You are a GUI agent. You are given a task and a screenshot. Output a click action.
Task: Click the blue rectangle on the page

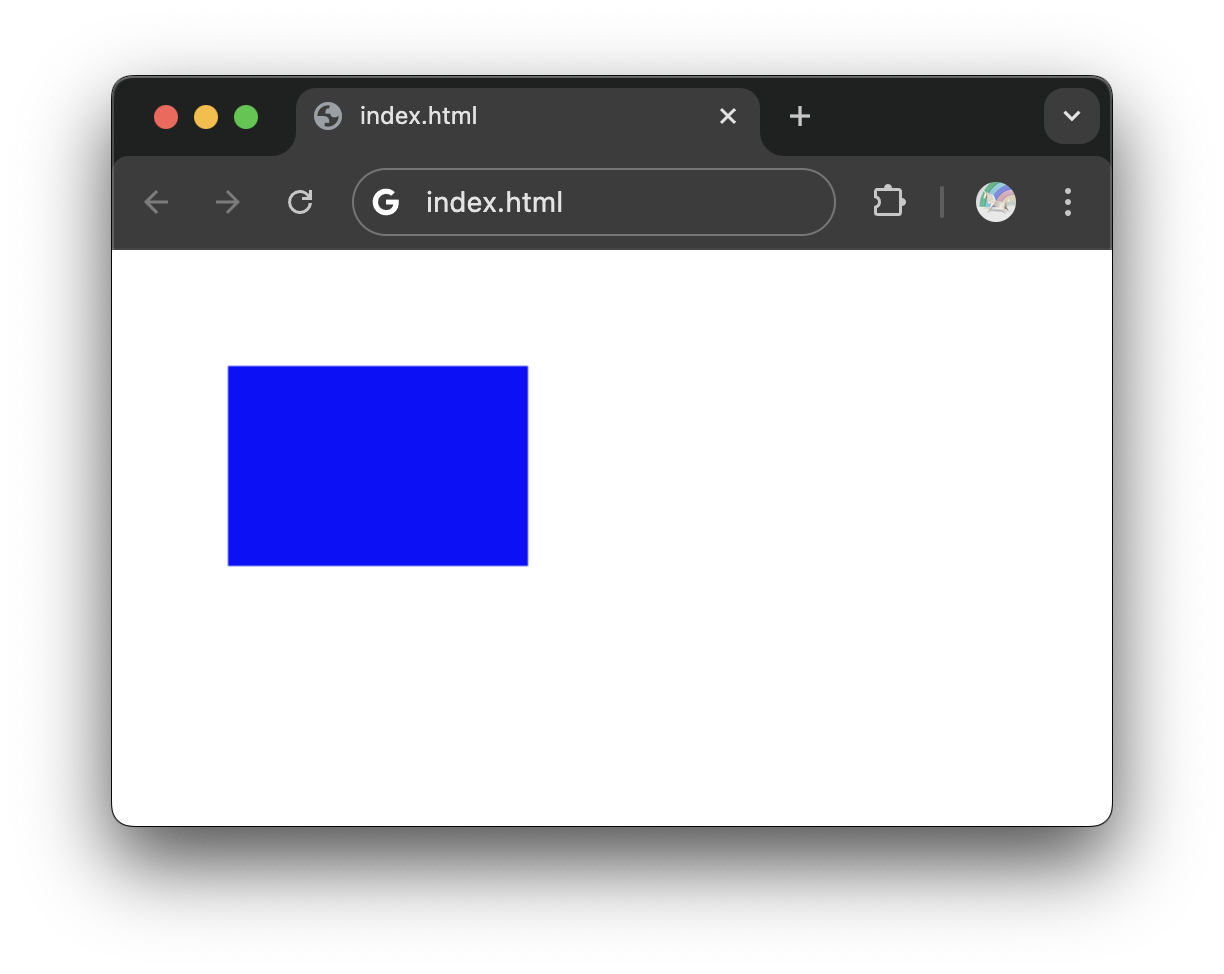pyautogui.click(x=378, y=466)
